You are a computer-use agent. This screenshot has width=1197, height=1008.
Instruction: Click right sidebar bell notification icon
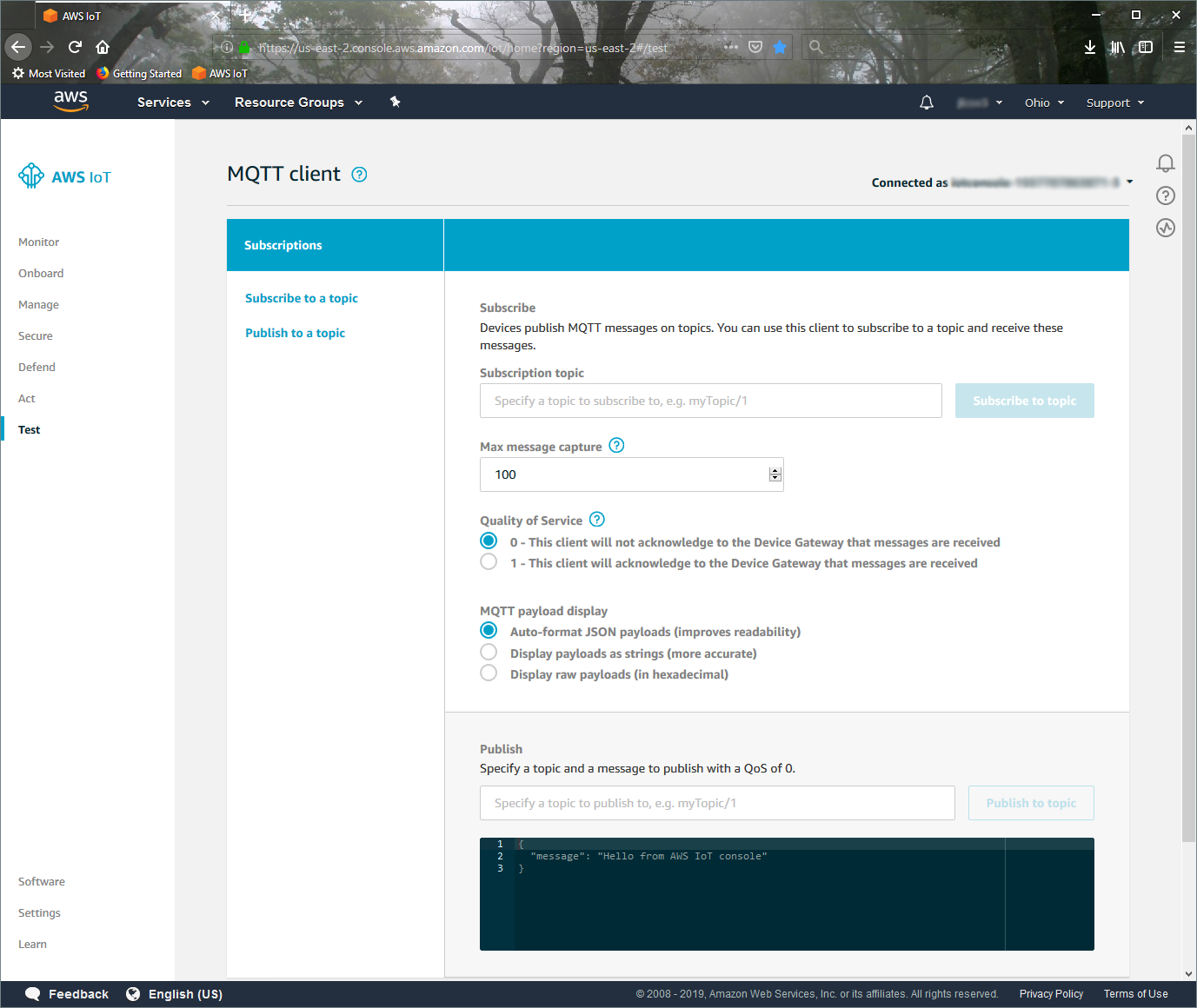coord(1166,163)
